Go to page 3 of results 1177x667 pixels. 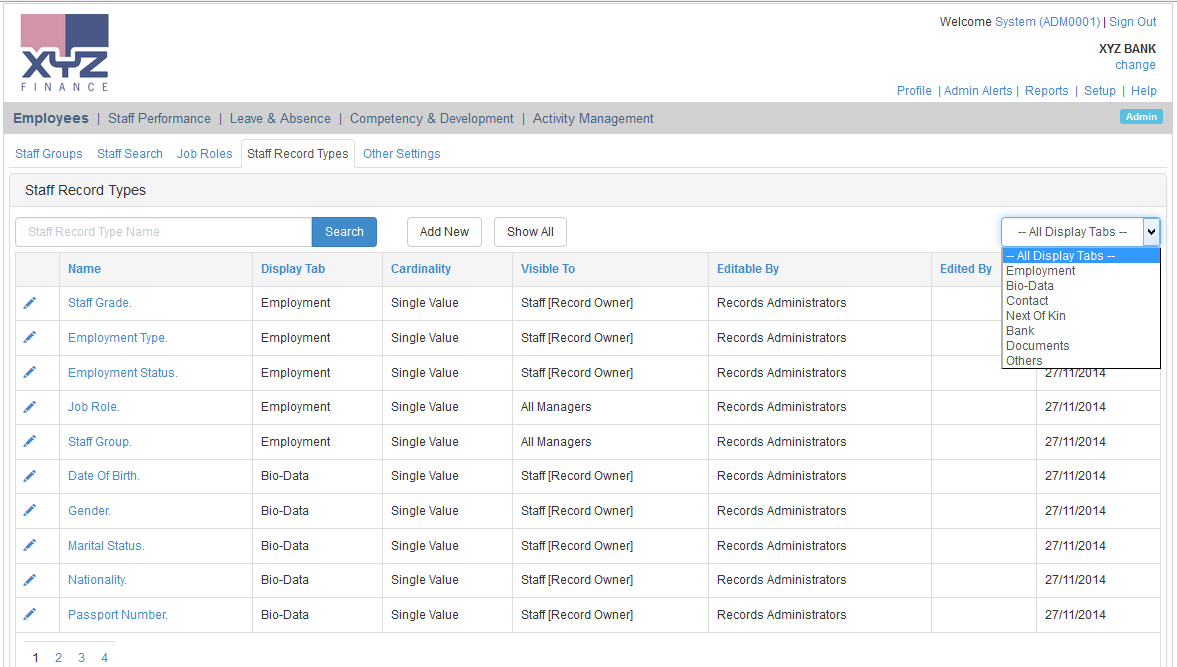[80, 657]
